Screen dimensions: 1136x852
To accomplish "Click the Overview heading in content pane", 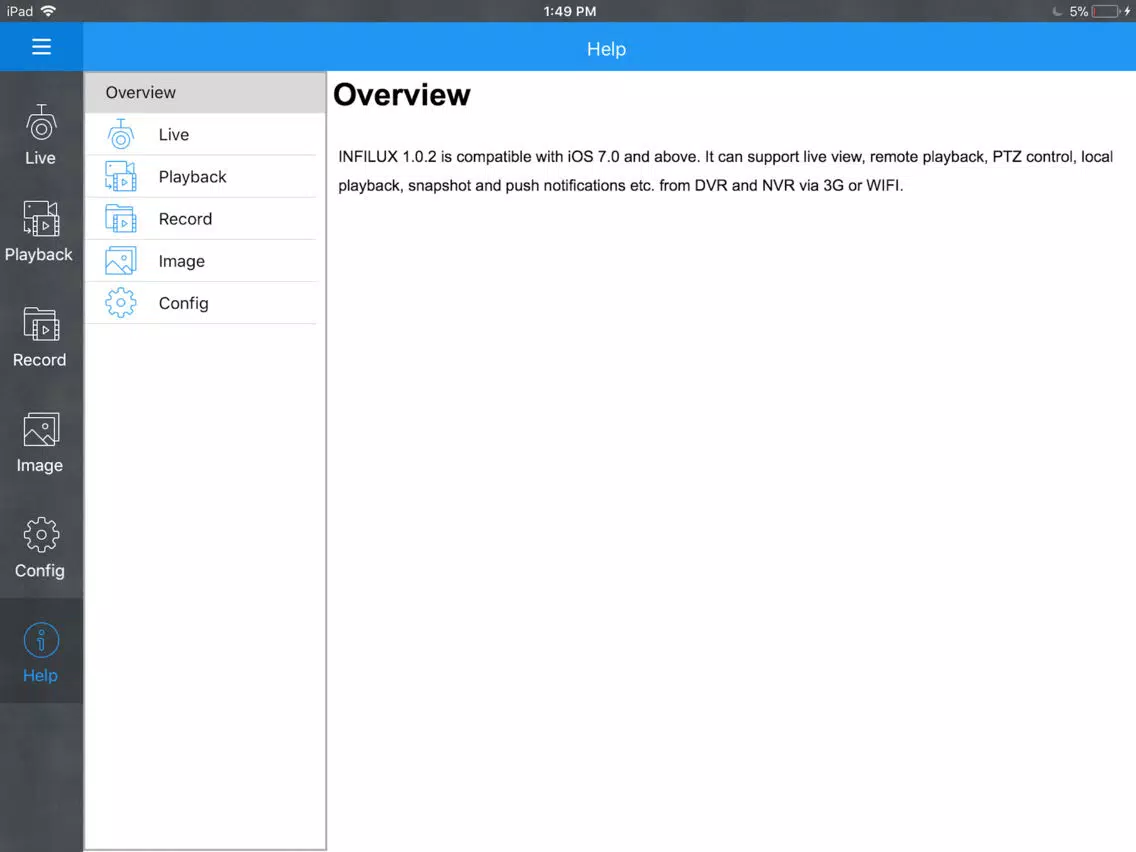I will pyautogui.click(x=402, y=95).
